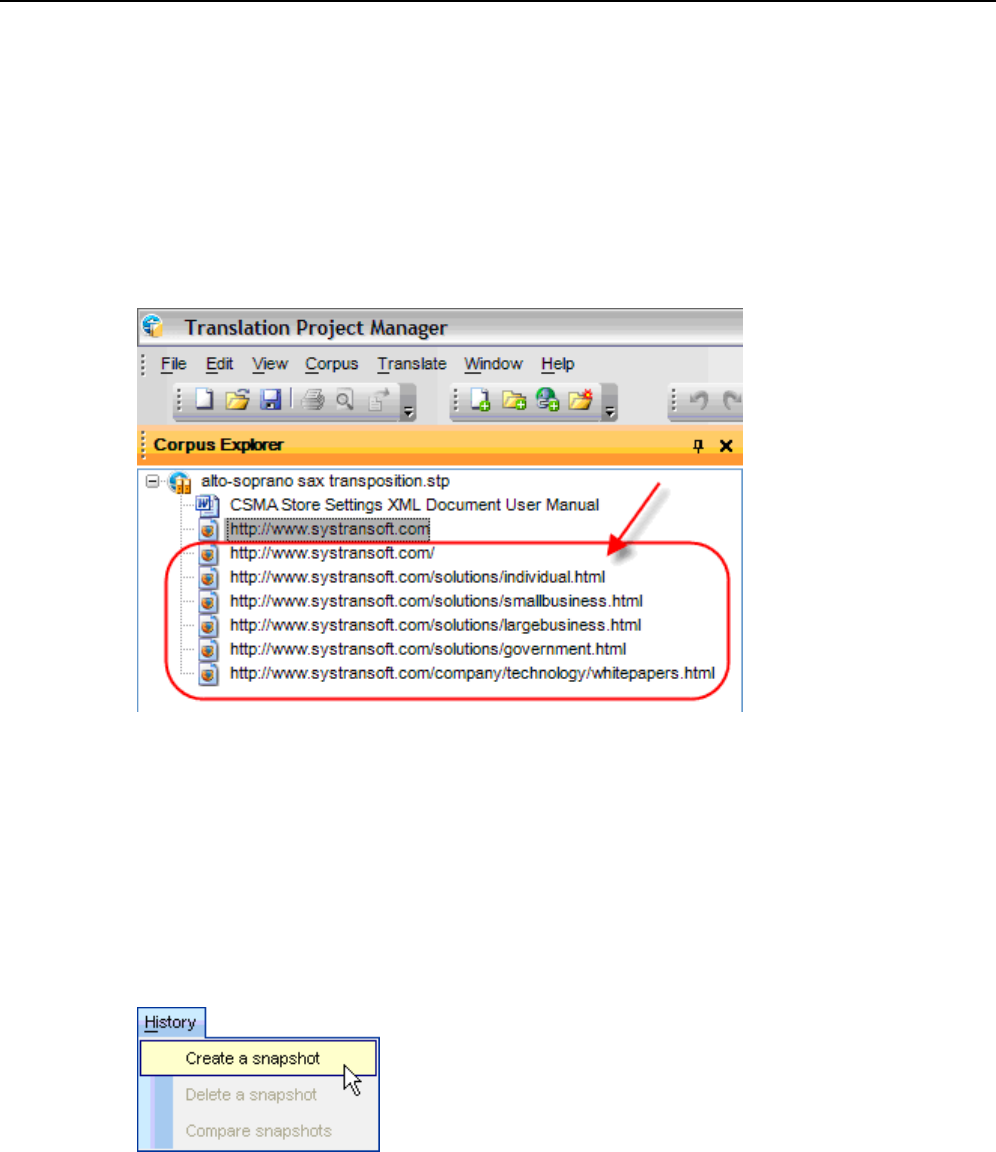Click the Translation Project Manager title bar icon
The image size is (996, 1152).
154,326
